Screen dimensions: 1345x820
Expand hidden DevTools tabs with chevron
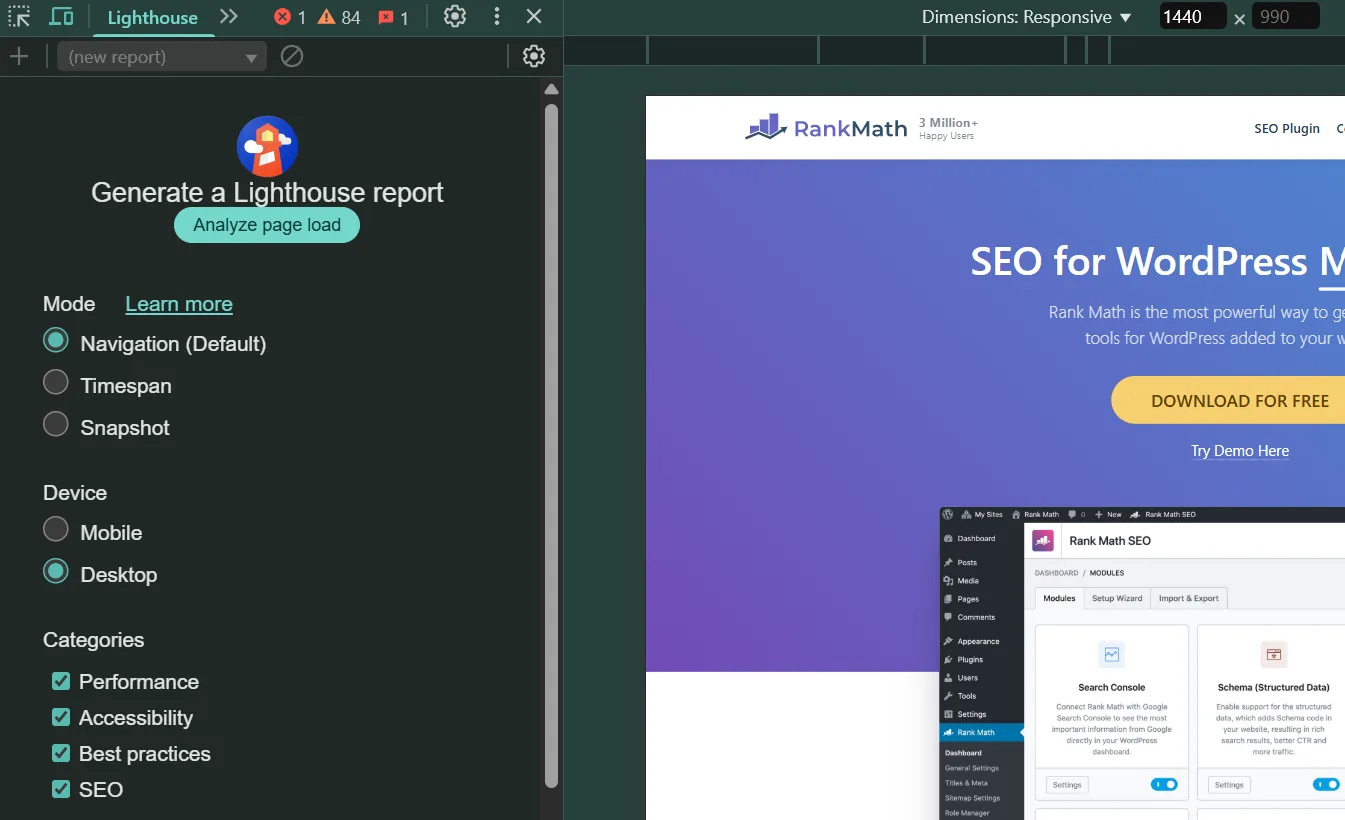(x=228, y=16)
